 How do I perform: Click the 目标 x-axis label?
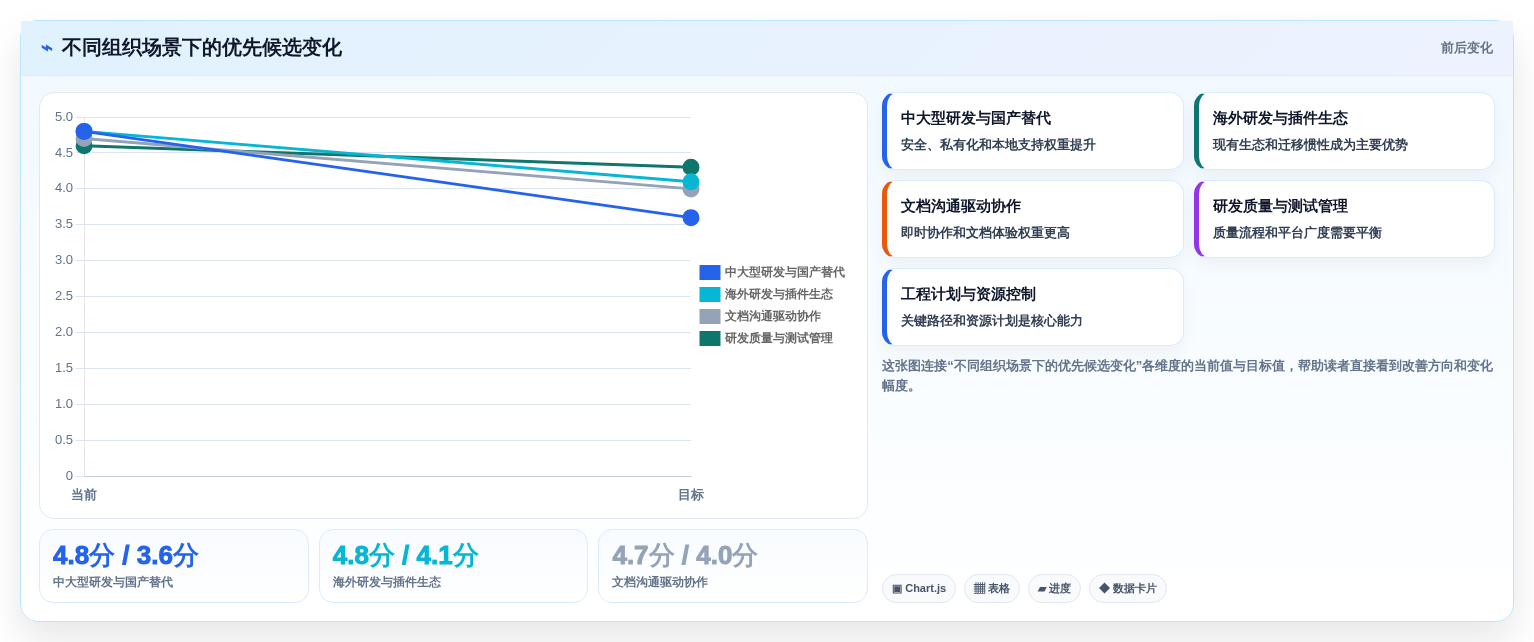click(691, 494)
